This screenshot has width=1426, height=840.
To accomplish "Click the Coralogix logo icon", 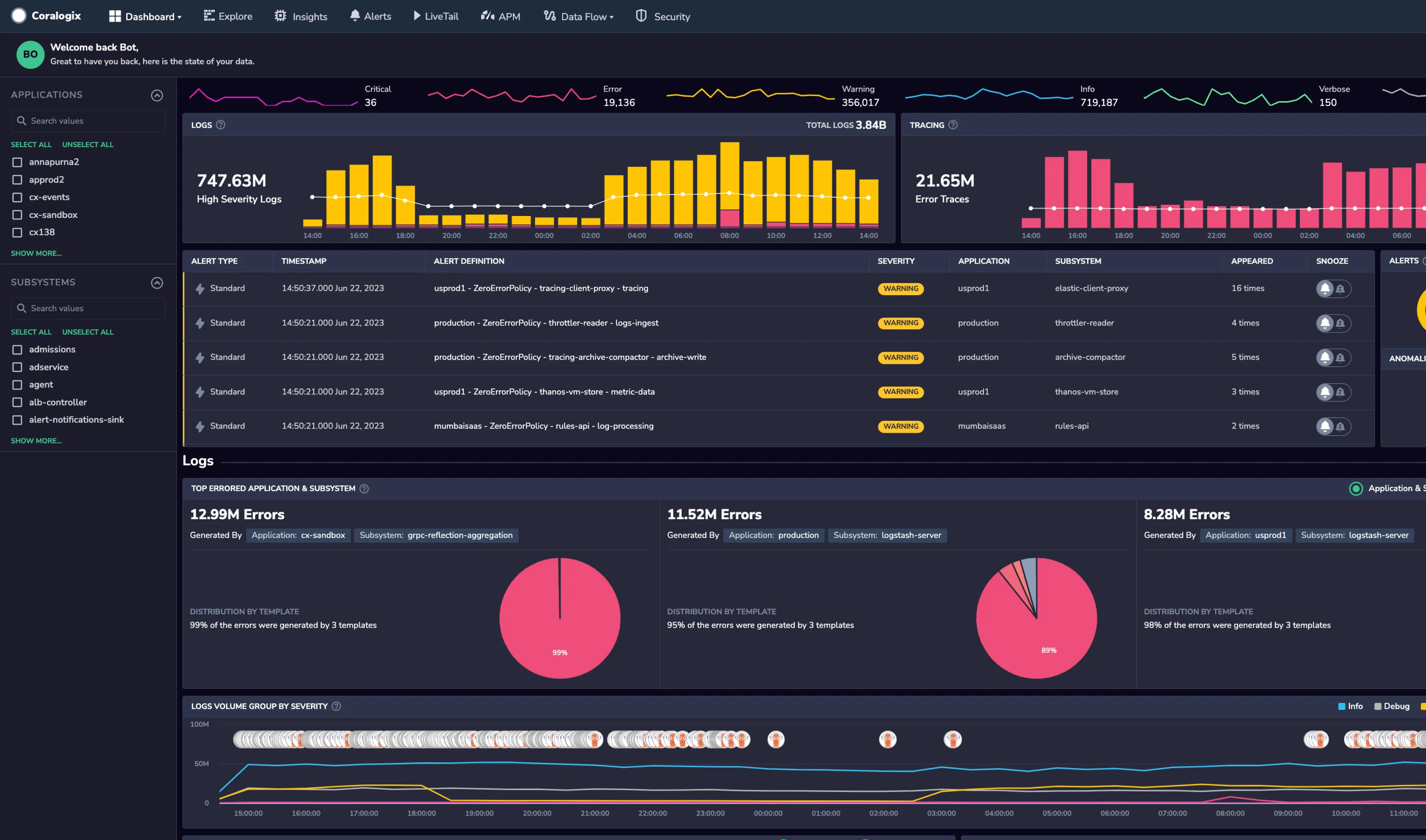I will pyautogui.click(x=19, y=16).
